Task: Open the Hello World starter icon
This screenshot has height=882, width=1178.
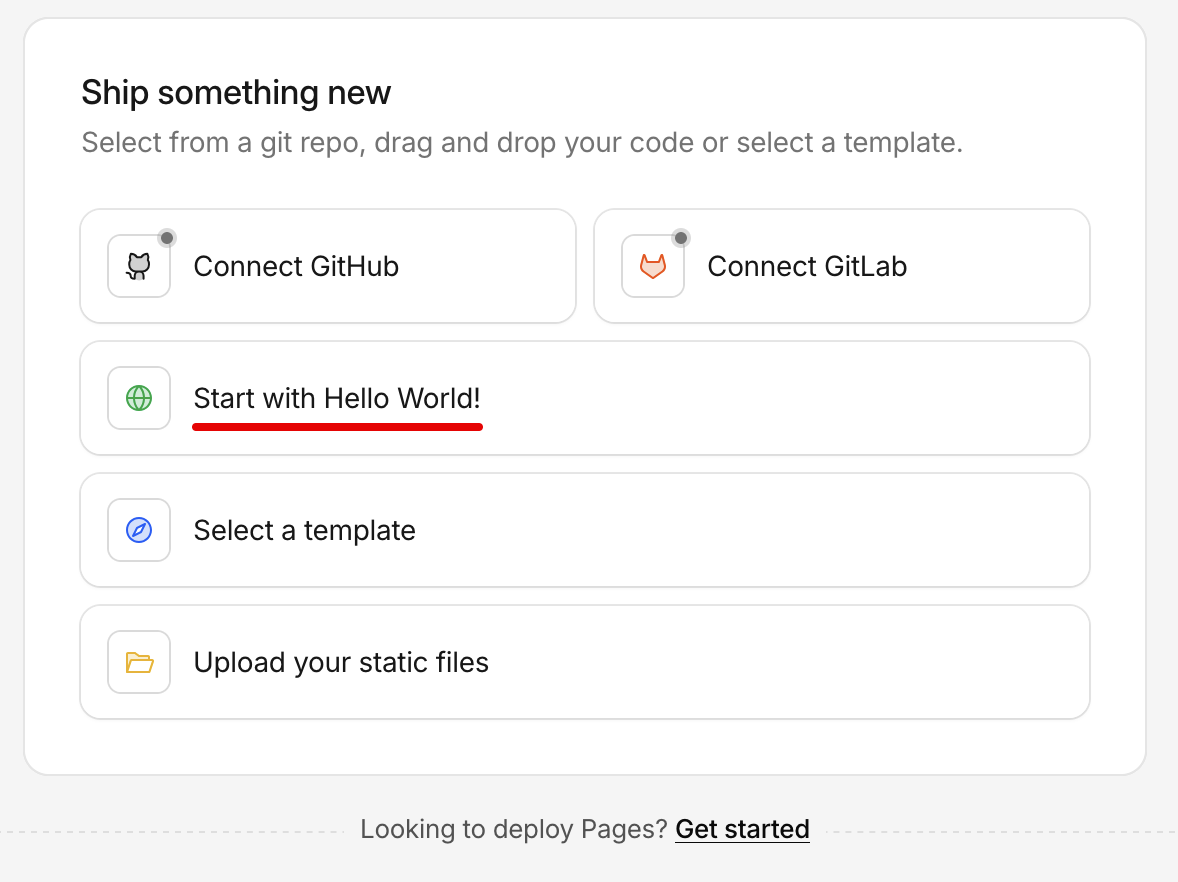Action: pyautogui.click(x=139, y=398)
